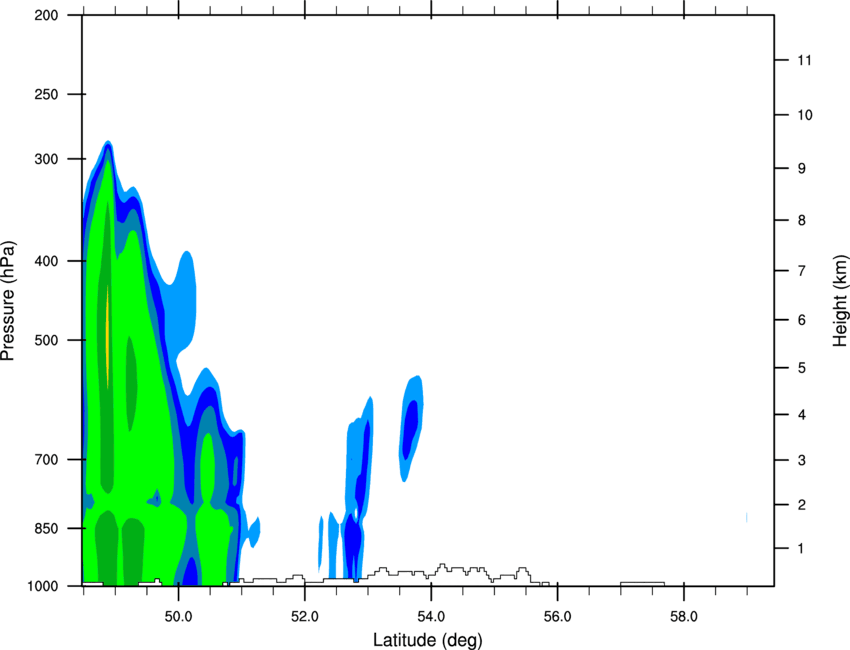Select the 700 pressure tick label

46,459
